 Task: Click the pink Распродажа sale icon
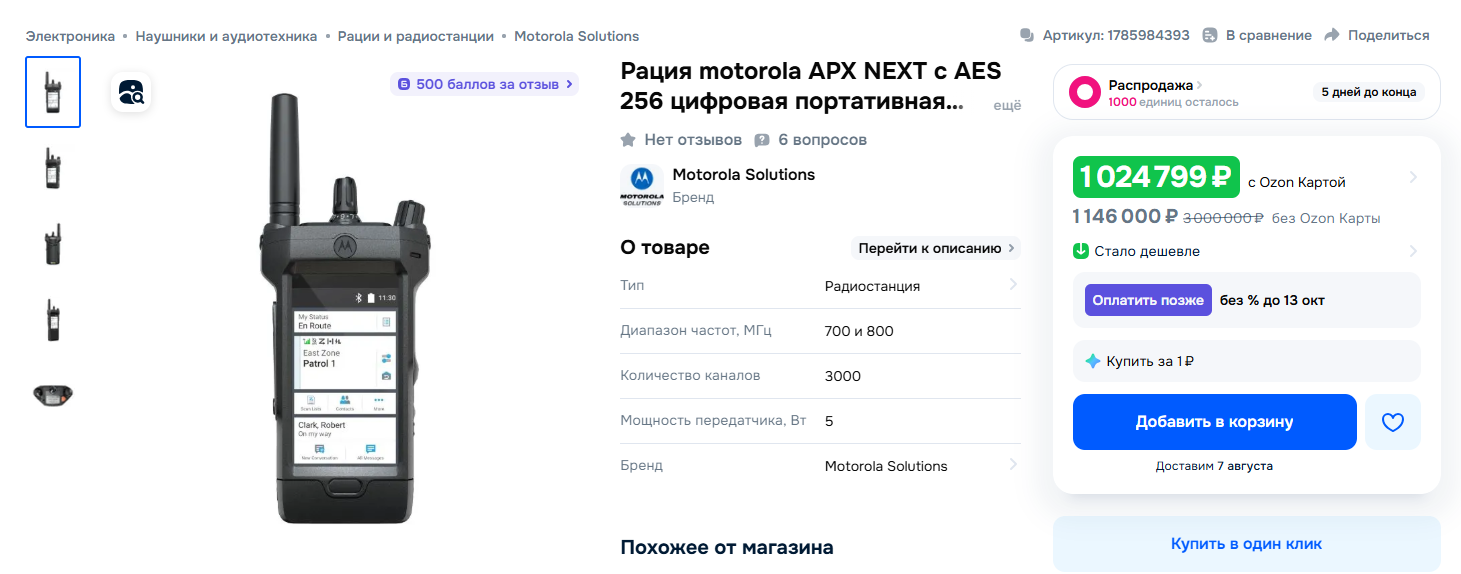click(1085, 93)
